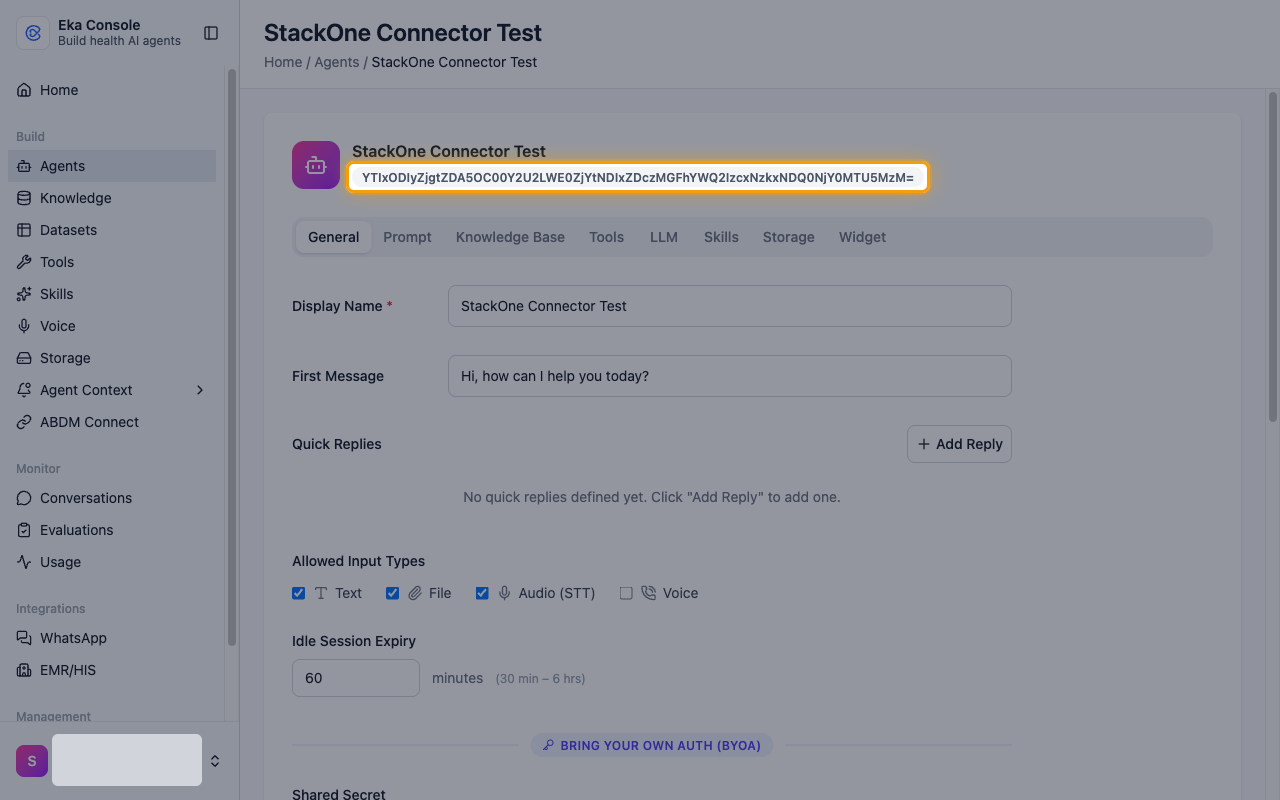Uncheck the Audio (STT) checkbox
This screenshot has height=800, width=1280.
pos(482,593)
